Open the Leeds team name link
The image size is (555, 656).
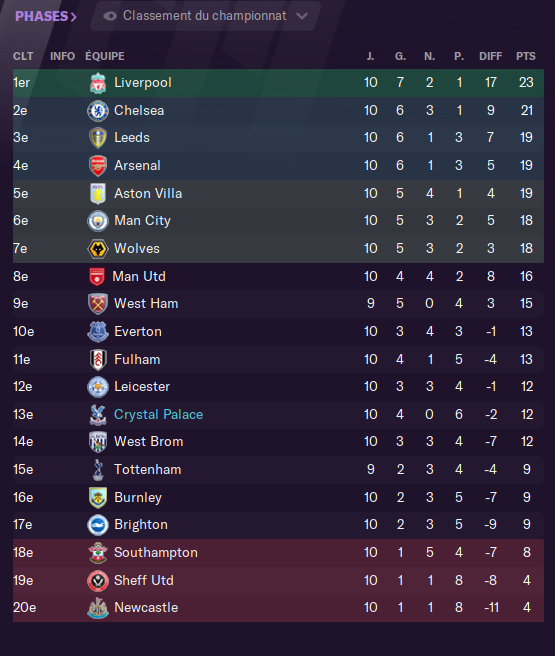pyautogui.click(x=132, y=138)
